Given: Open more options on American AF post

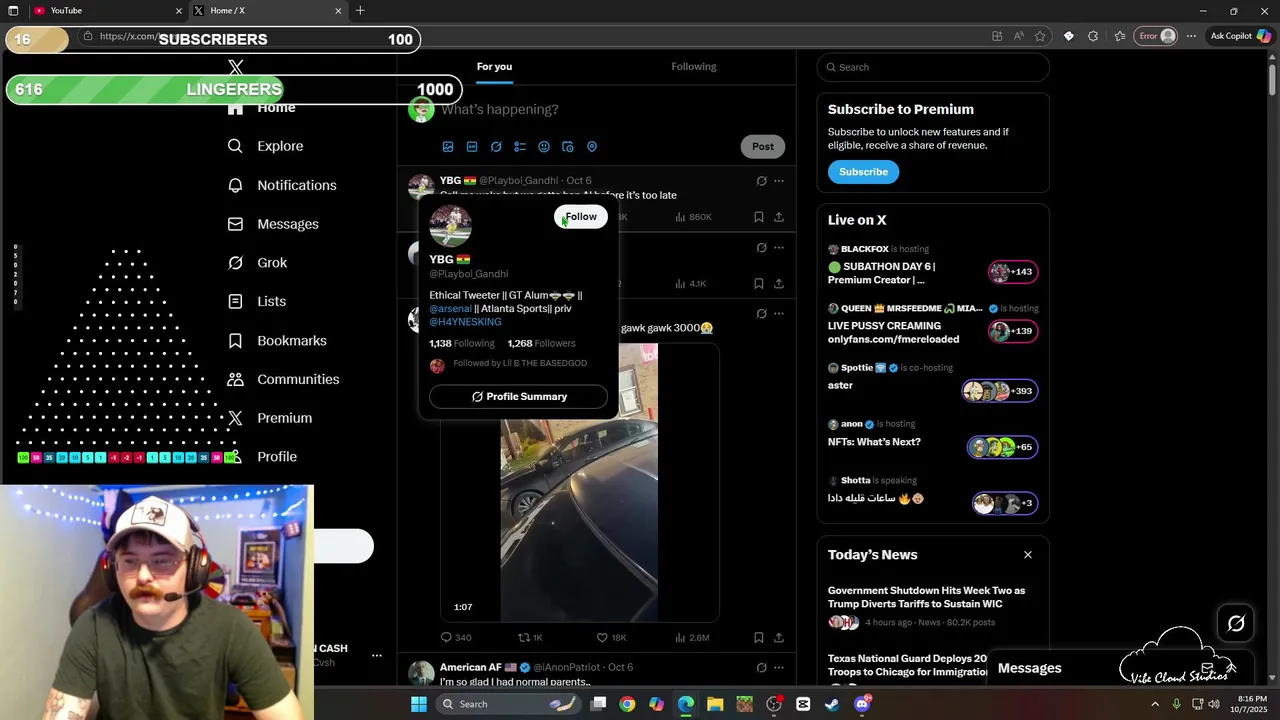Looking at the screenshot, I should (x=779, y=667).
